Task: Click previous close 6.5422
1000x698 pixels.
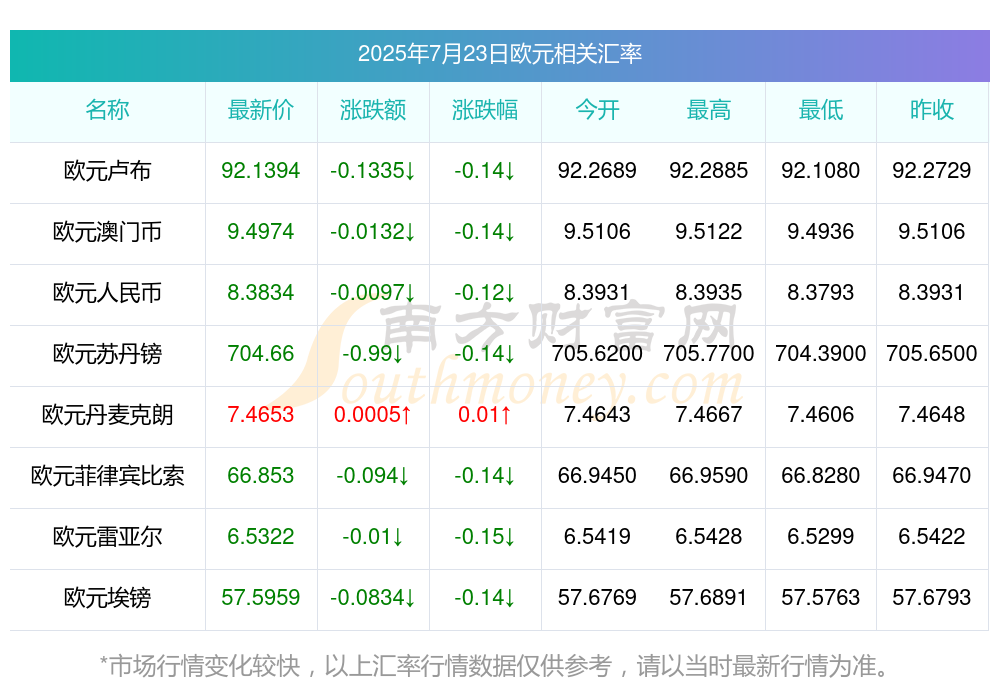Action: [x=932, y=537]
